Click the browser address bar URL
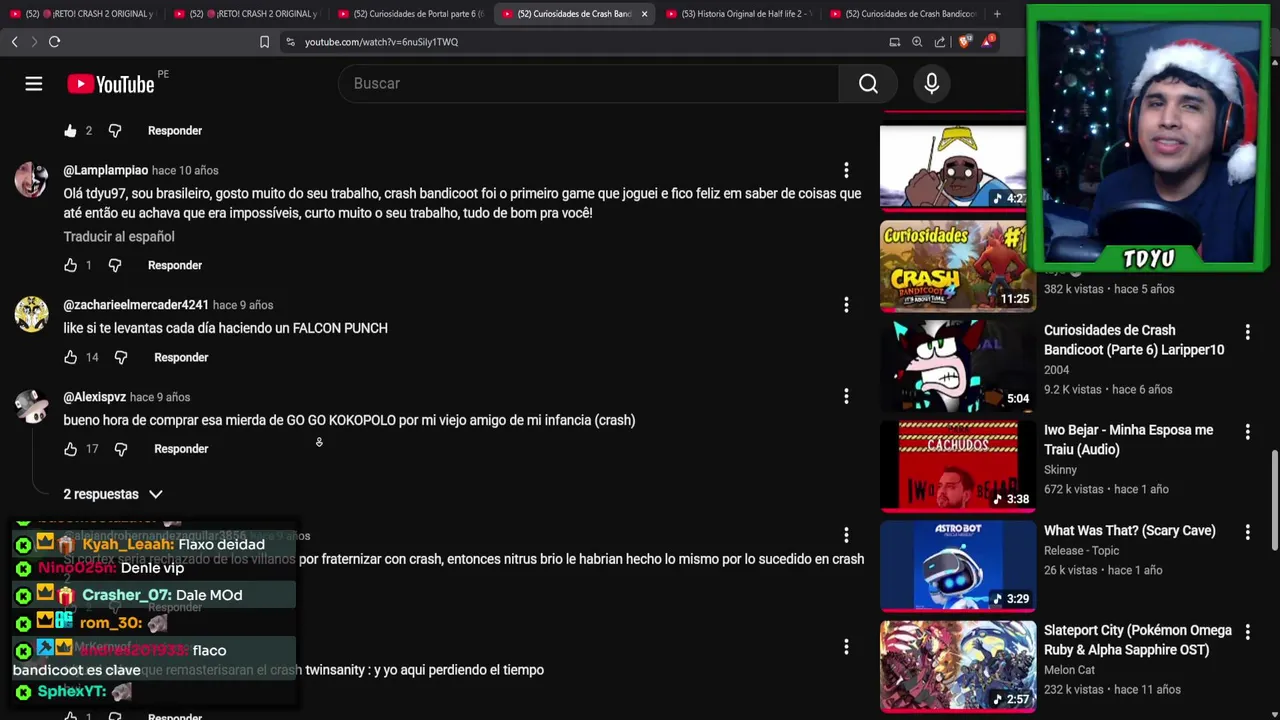Screen dimensions: 1280x720 coord(381,42)
